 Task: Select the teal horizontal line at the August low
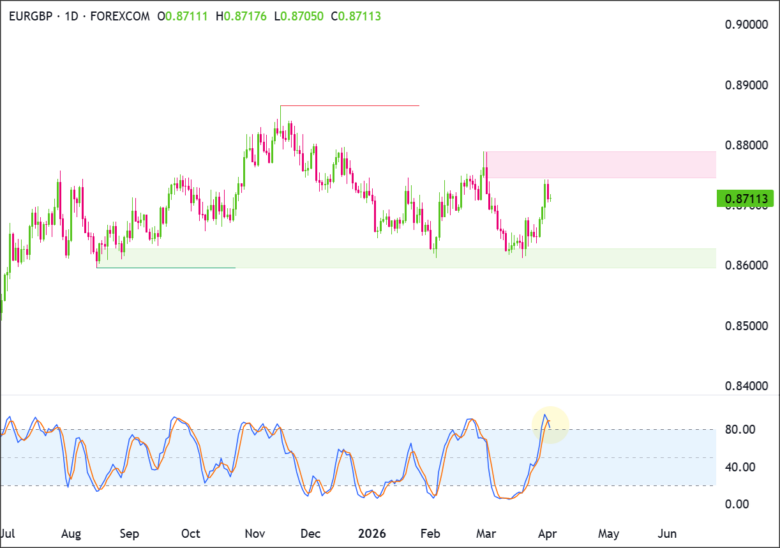(166, 268)
